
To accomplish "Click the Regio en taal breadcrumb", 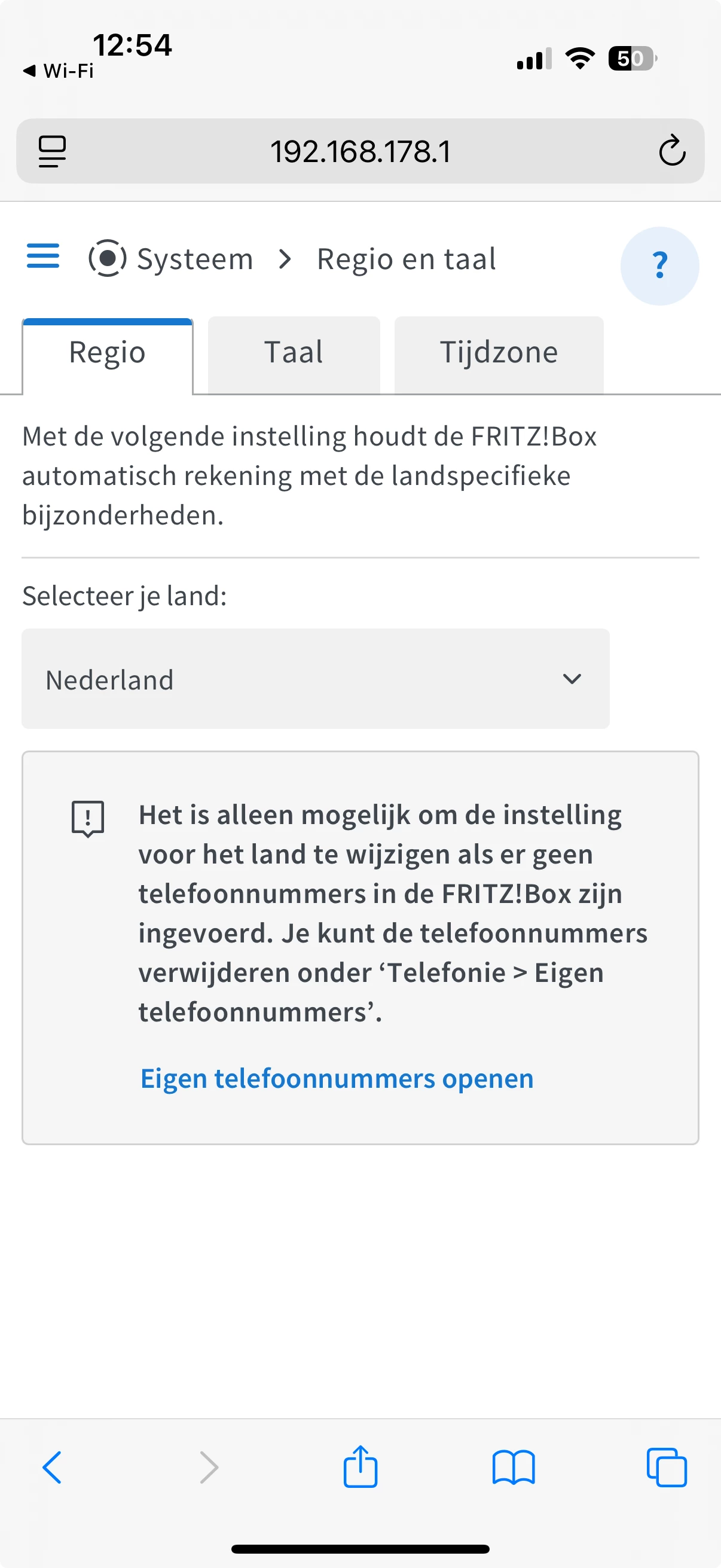I will [407, 260].
